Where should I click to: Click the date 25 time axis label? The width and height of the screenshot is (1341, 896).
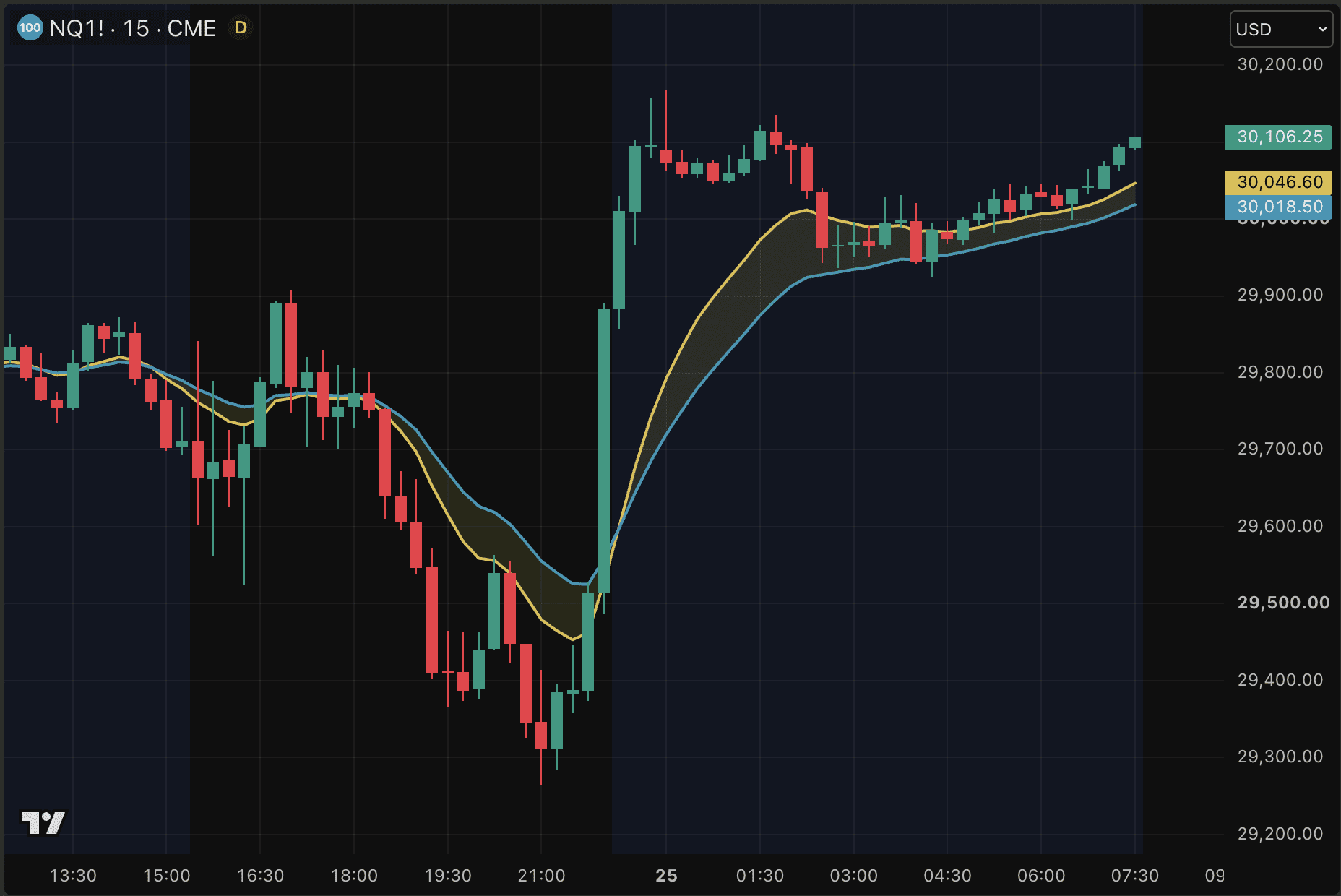coord(666,876)
